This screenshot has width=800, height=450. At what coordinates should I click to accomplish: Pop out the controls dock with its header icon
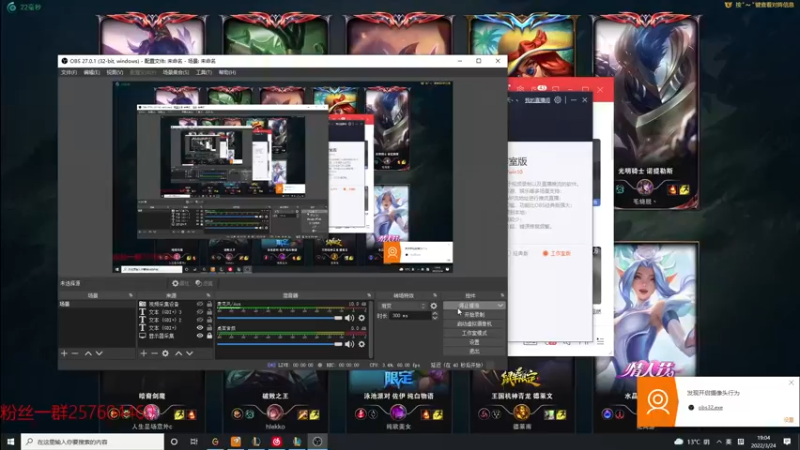502,295
